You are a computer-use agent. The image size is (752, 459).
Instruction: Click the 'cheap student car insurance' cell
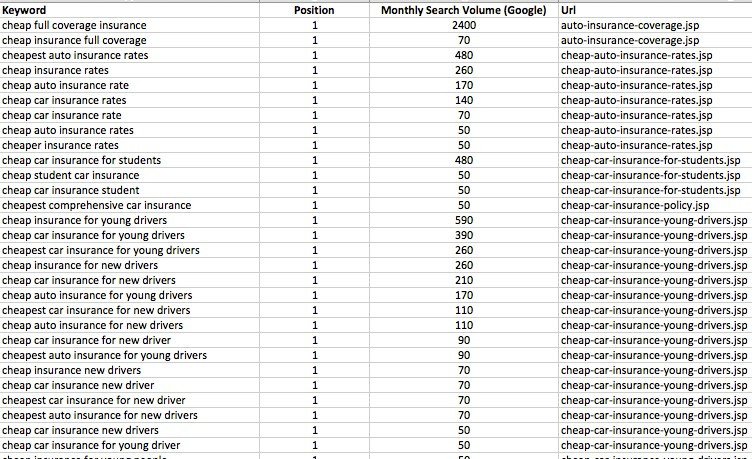click(129, 175)
